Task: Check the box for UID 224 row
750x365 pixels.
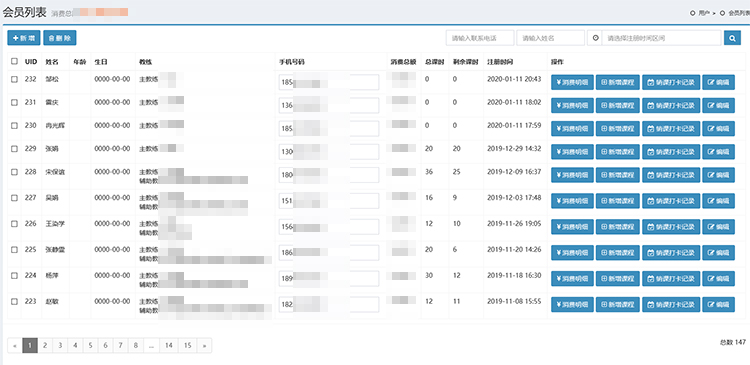Action: point(14,276)
